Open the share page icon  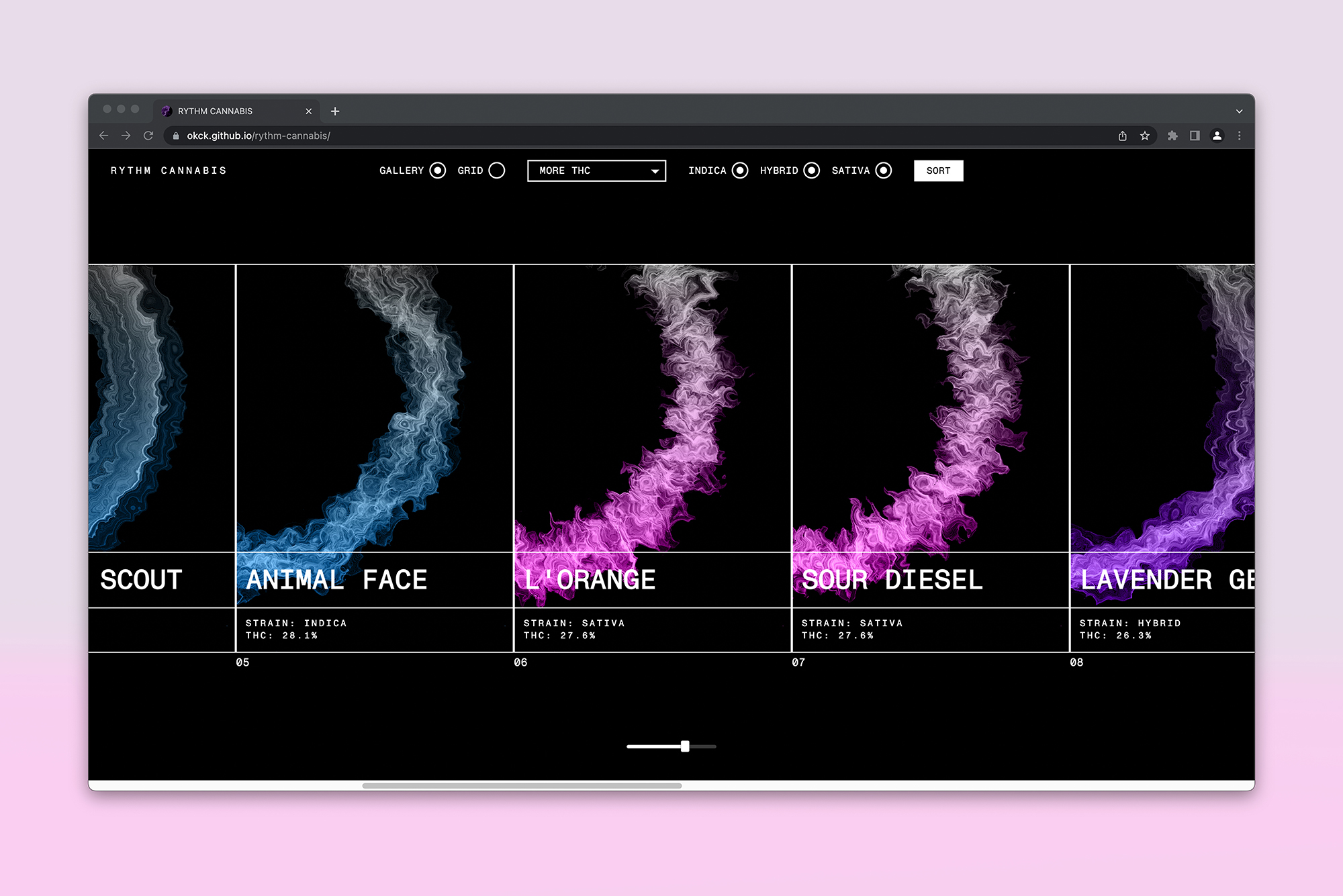tap(1122, 136)
